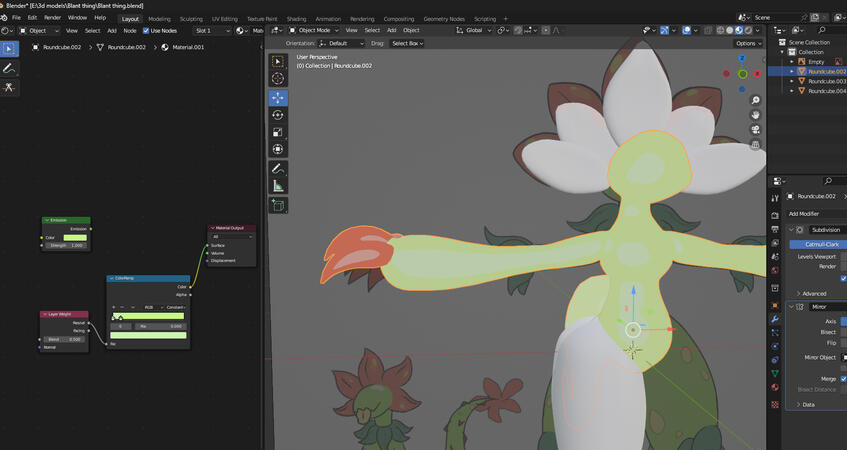Toggle the Use Nodes checkbox
Screen dimensions: 847x450
pos(146,31)
